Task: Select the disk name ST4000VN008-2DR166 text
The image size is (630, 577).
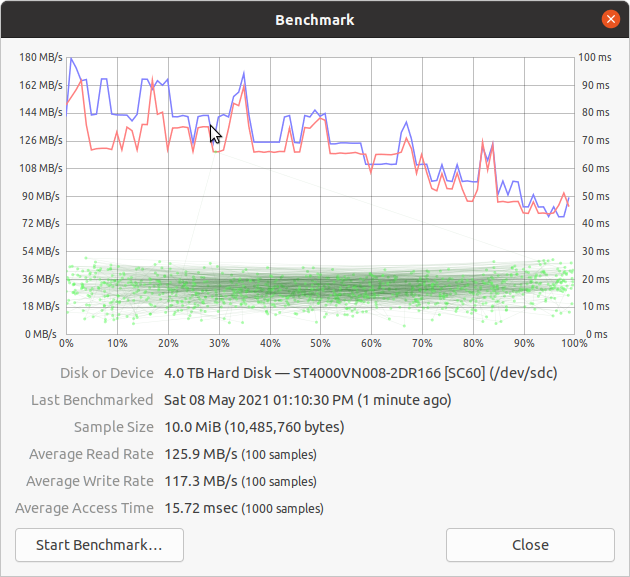Action: tap(367, 373)
